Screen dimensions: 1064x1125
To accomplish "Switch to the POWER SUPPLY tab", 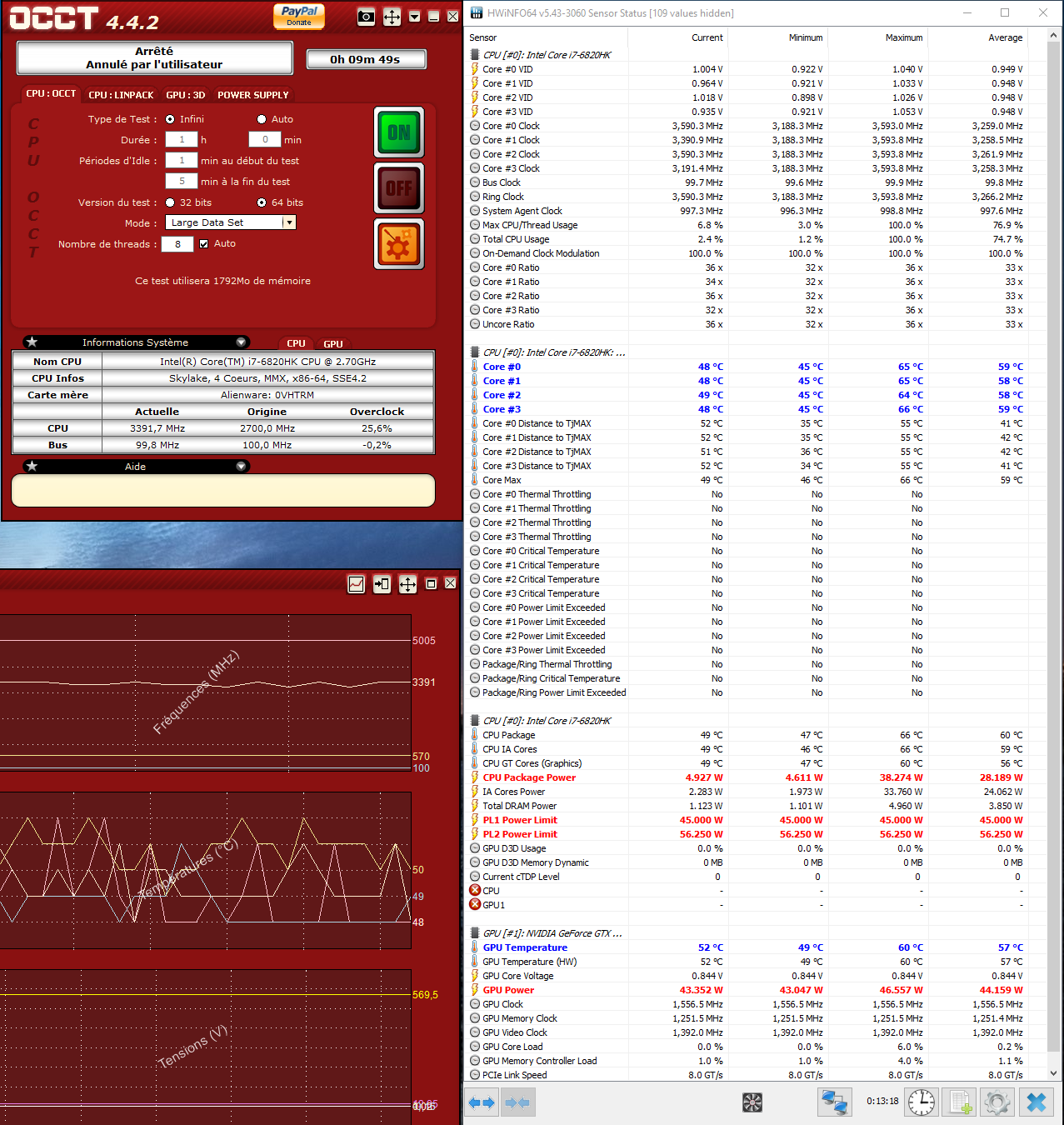I will pos(253,95).
